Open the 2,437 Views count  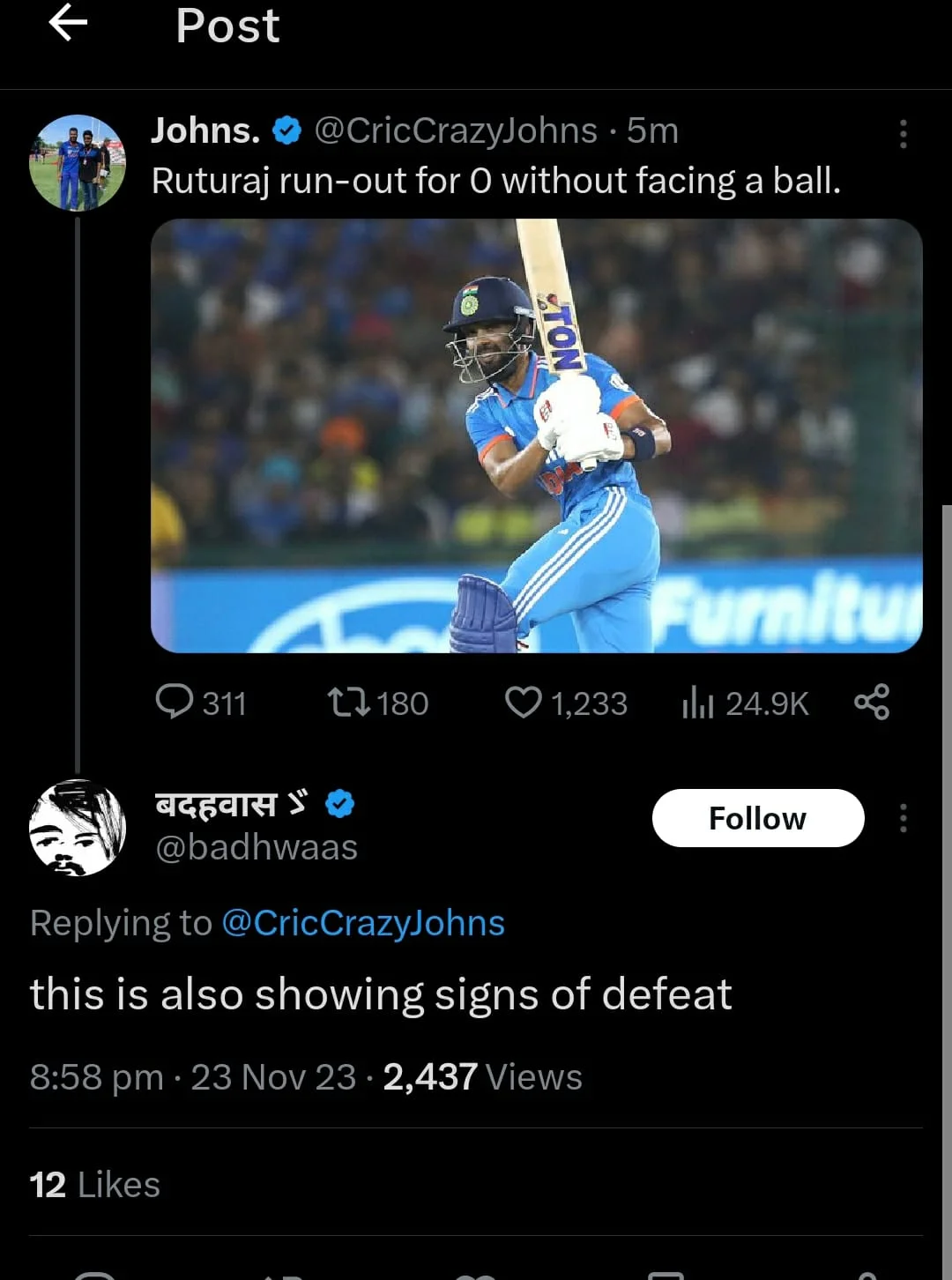point(482,1077)
